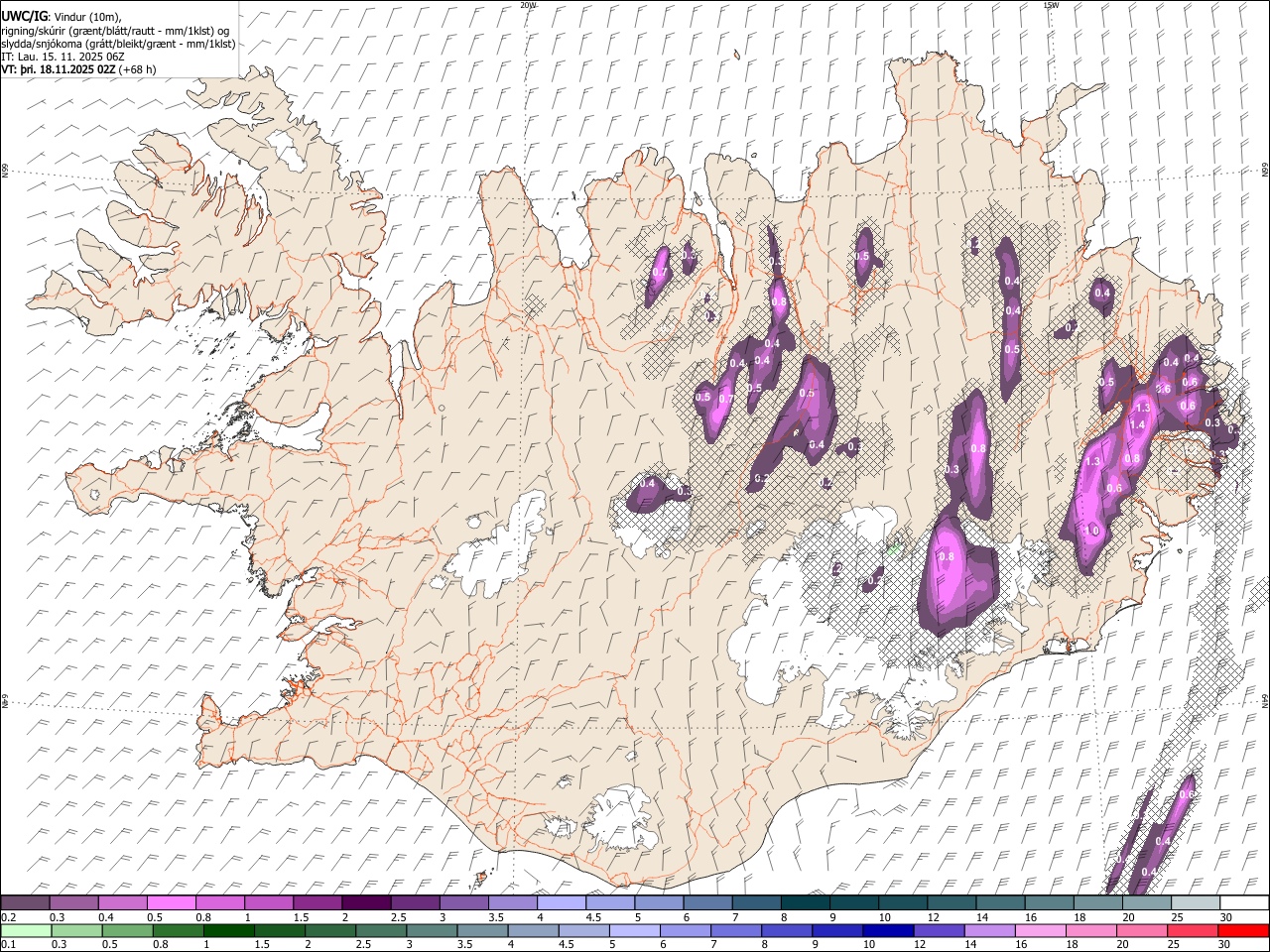
Task: Pick the 16 swatch in the upper legend row
Action: click(x=1050, y=902)
